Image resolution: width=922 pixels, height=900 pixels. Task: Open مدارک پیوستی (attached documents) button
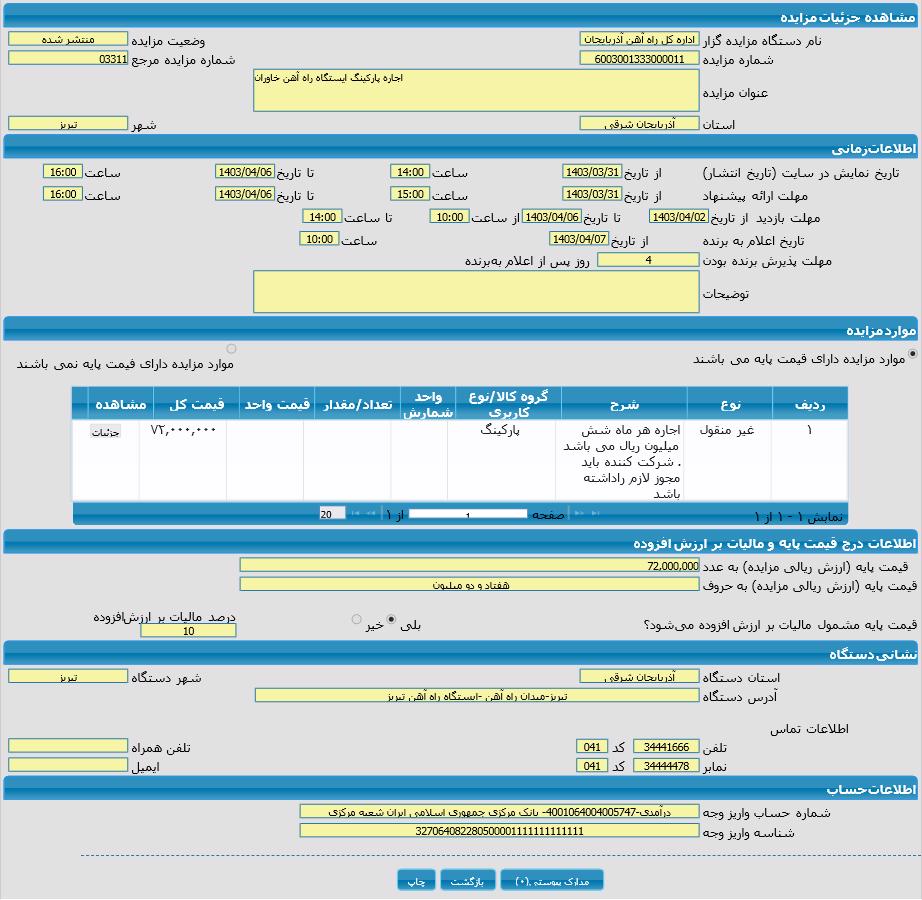(552, 881)
